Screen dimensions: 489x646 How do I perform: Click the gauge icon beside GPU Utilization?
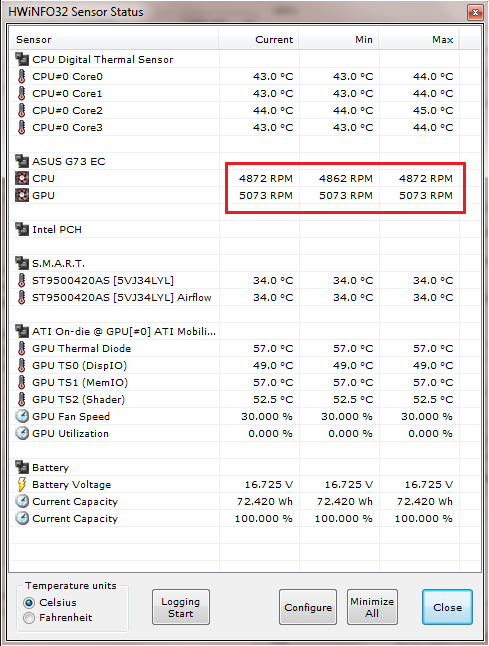coord(21,433)
